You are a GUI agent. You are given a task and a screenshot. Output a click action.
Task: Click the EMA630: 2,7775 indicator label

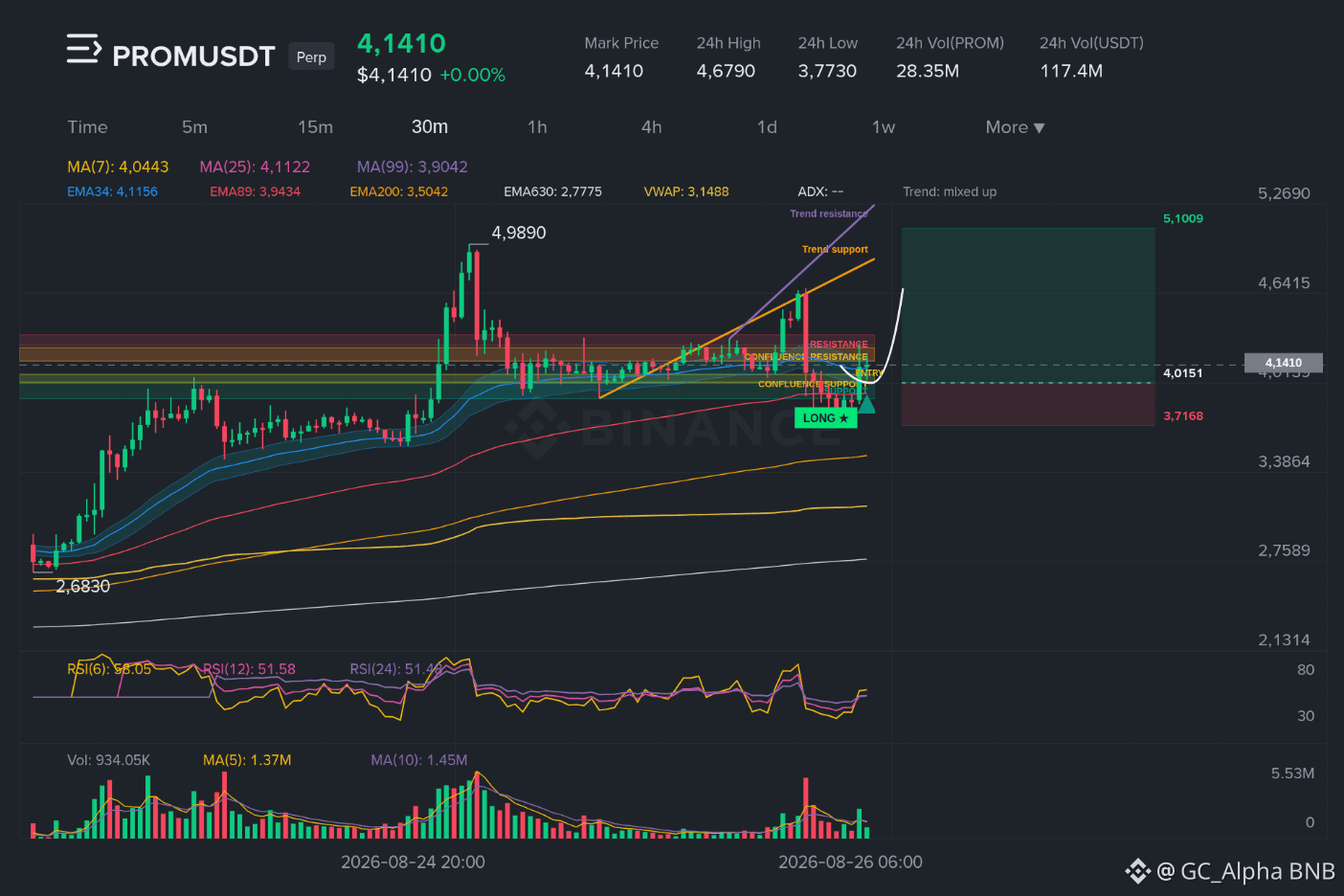point(552,191)
